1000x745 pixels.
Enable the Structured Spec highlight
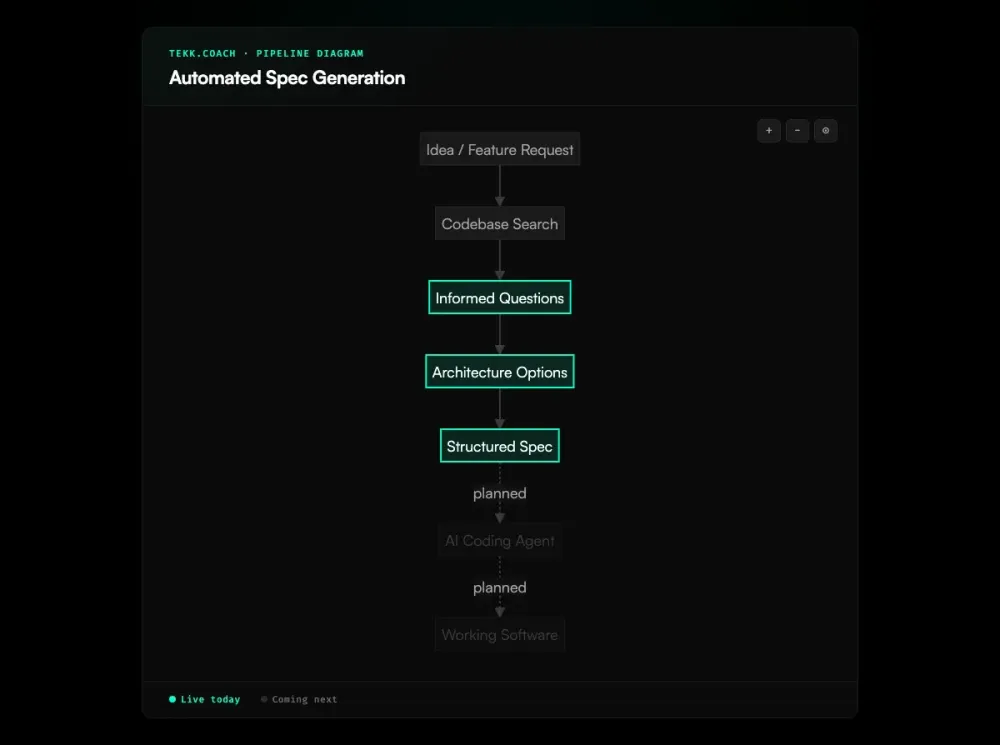(x=499, y=445)
